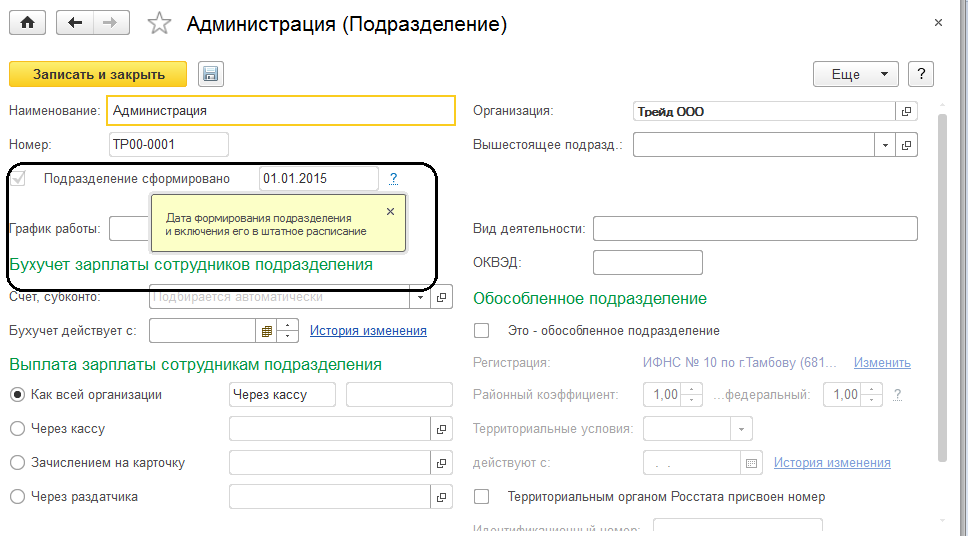Enable Это - обособленное подразделение checkbox

[x=482, y=330]
